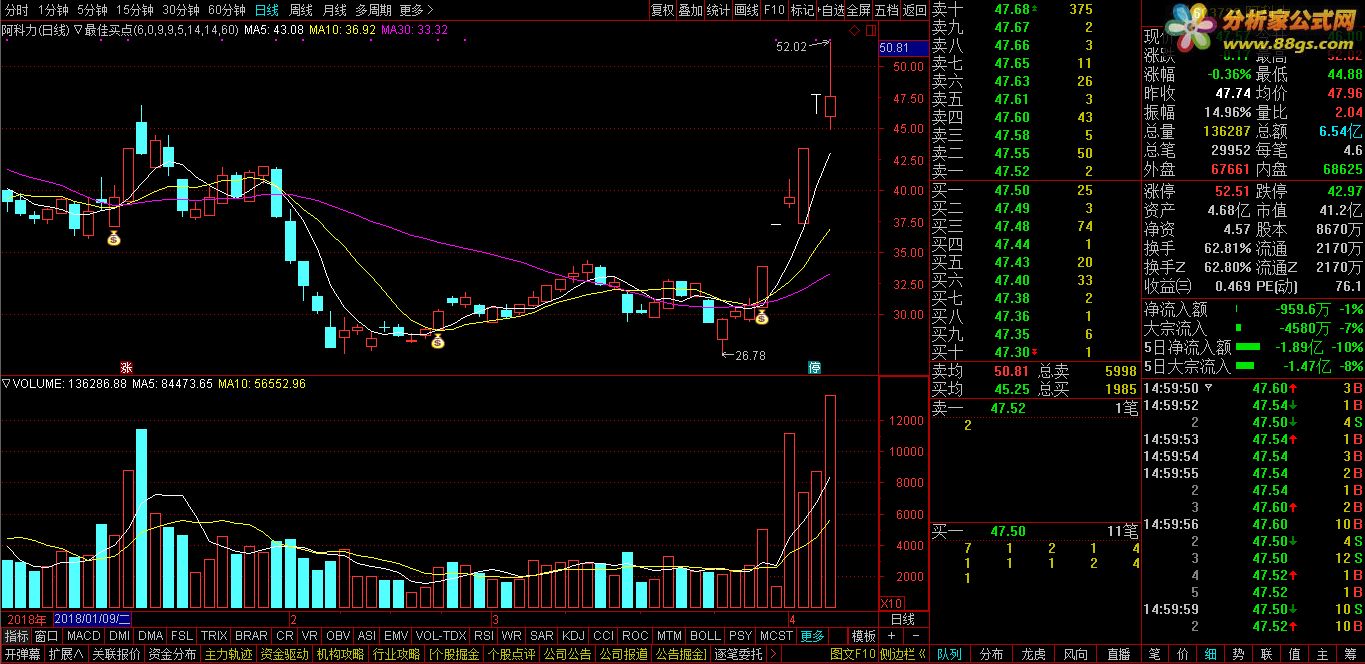Click the 开弹幕 button

(x=22, y=654)
